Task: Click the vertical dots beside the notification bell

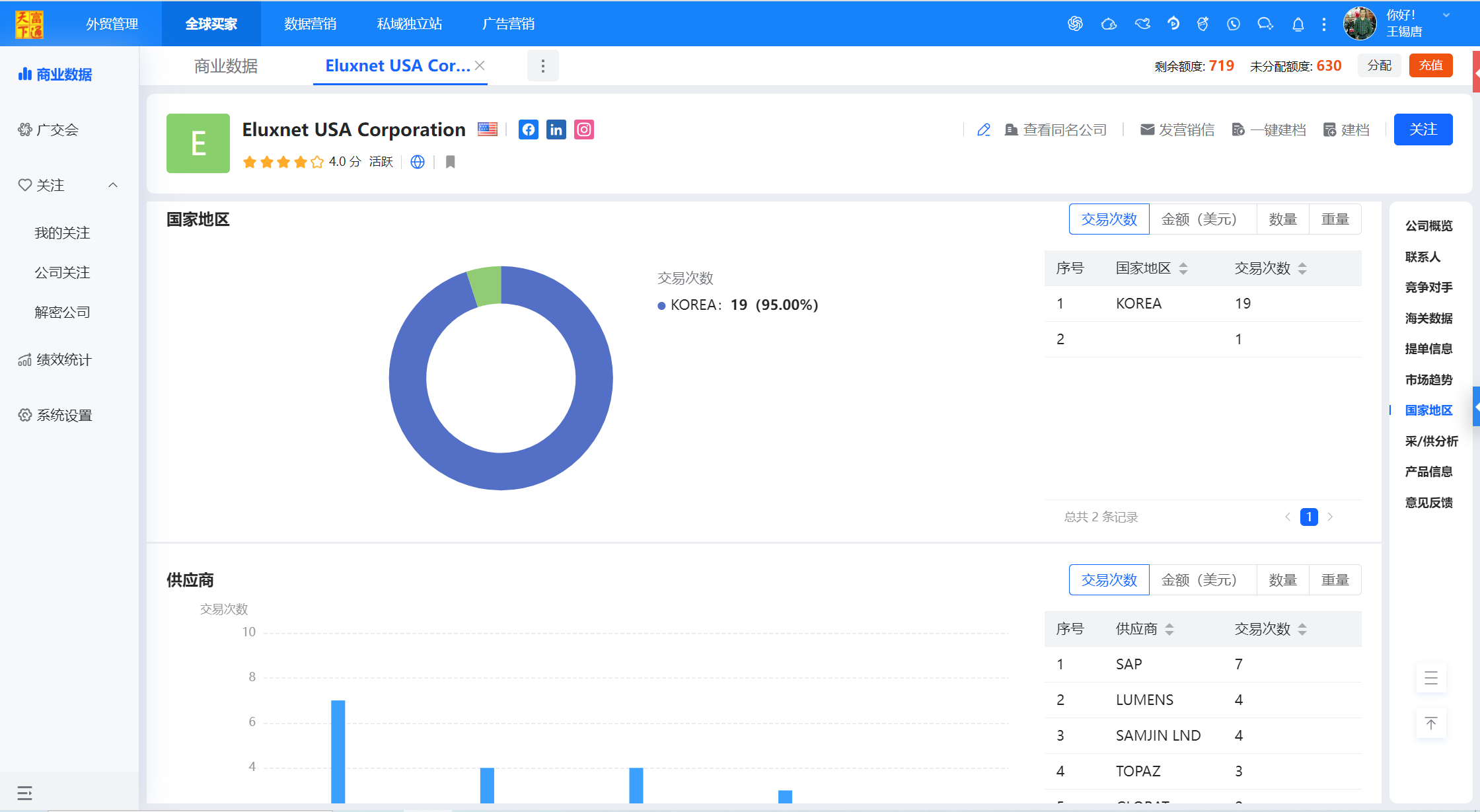Action: (x=1324, y=24)
